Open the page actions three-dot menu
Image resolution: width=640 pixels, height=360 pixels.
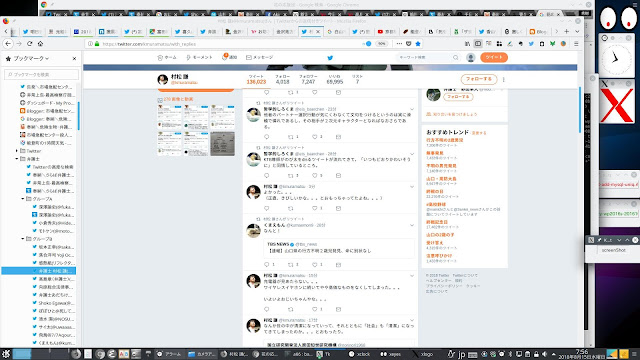pos(399,44)
